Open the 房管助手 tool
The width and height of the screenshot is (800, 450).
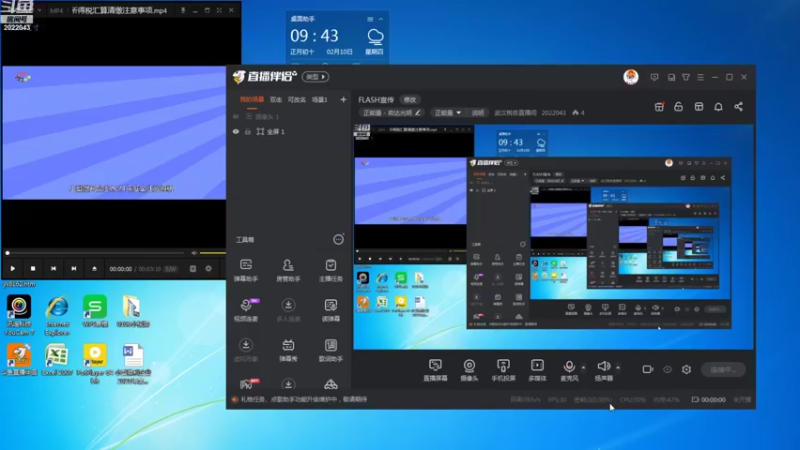(x=288, y=270)
